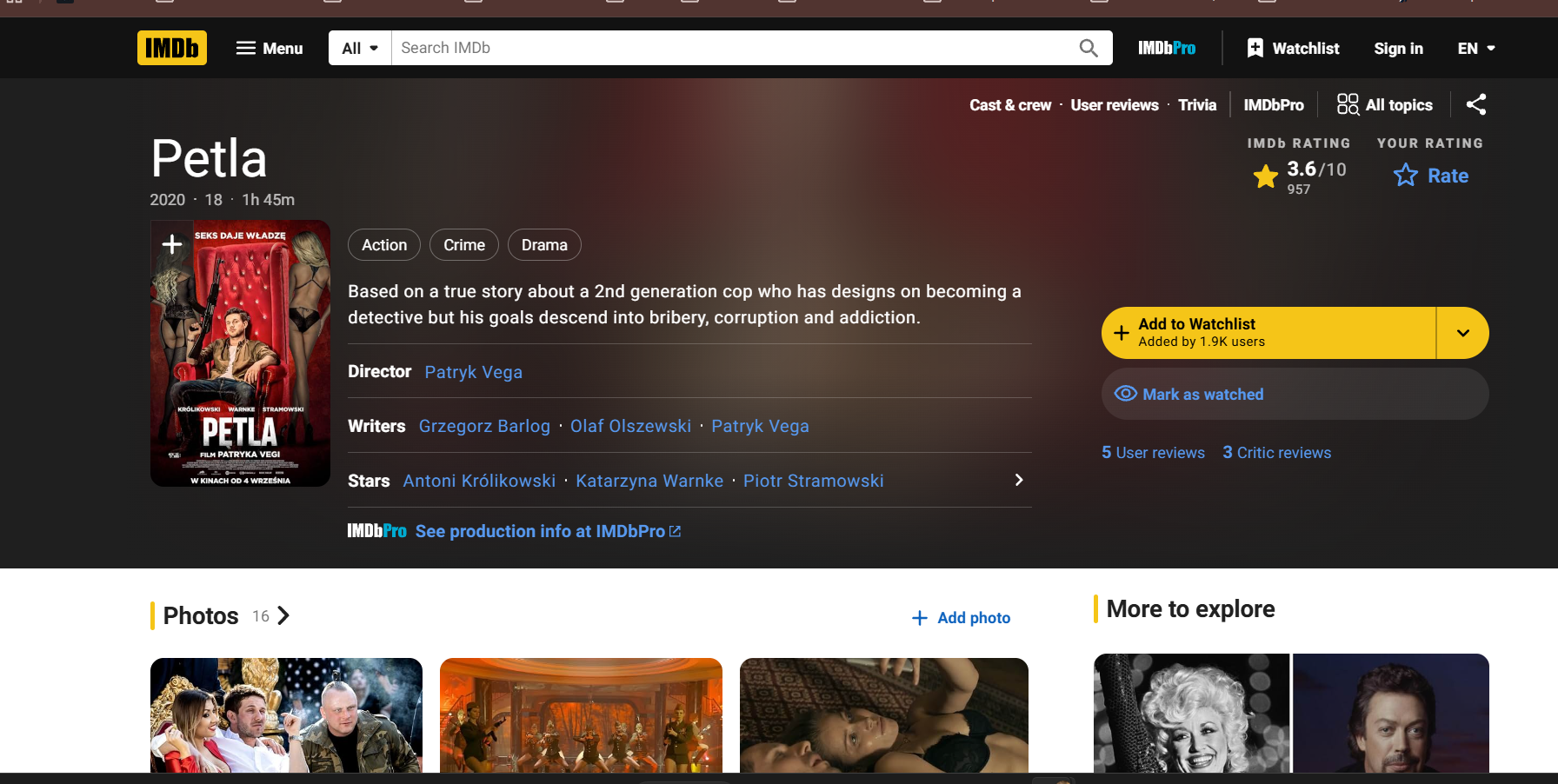Click the 2020 release year
This screenshot has height=784, width=1558.
point(167,200)
